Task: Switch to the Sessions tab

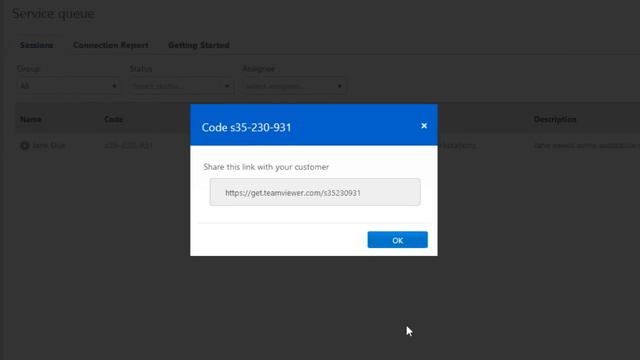Action: (36, 45)
